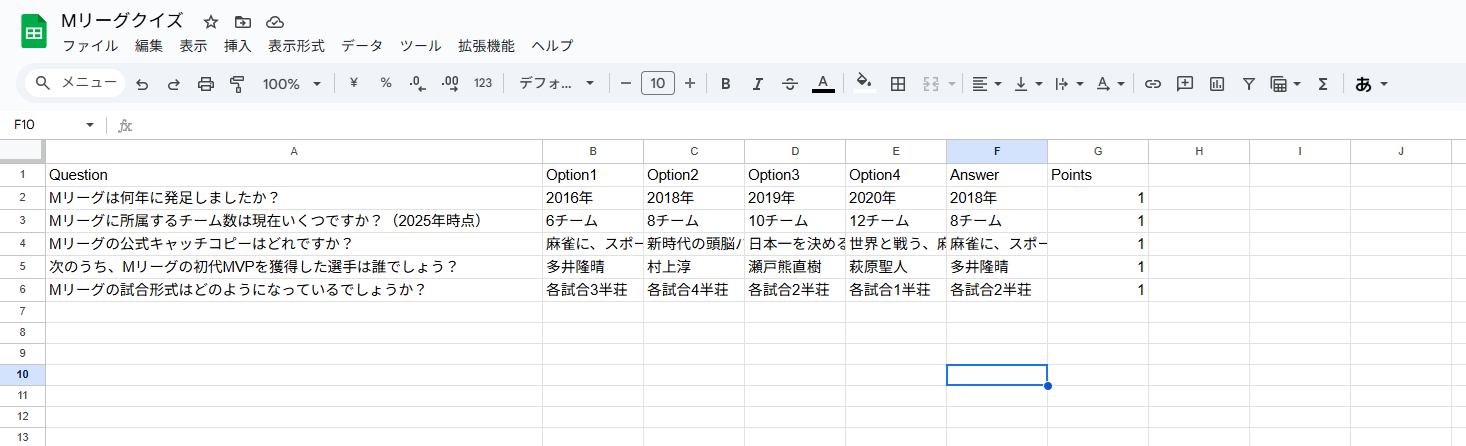Image resolution: width=1466 pixels, height=446 pixels.
Task: Open the ツール menu
Action: click(x=420, y=46)
